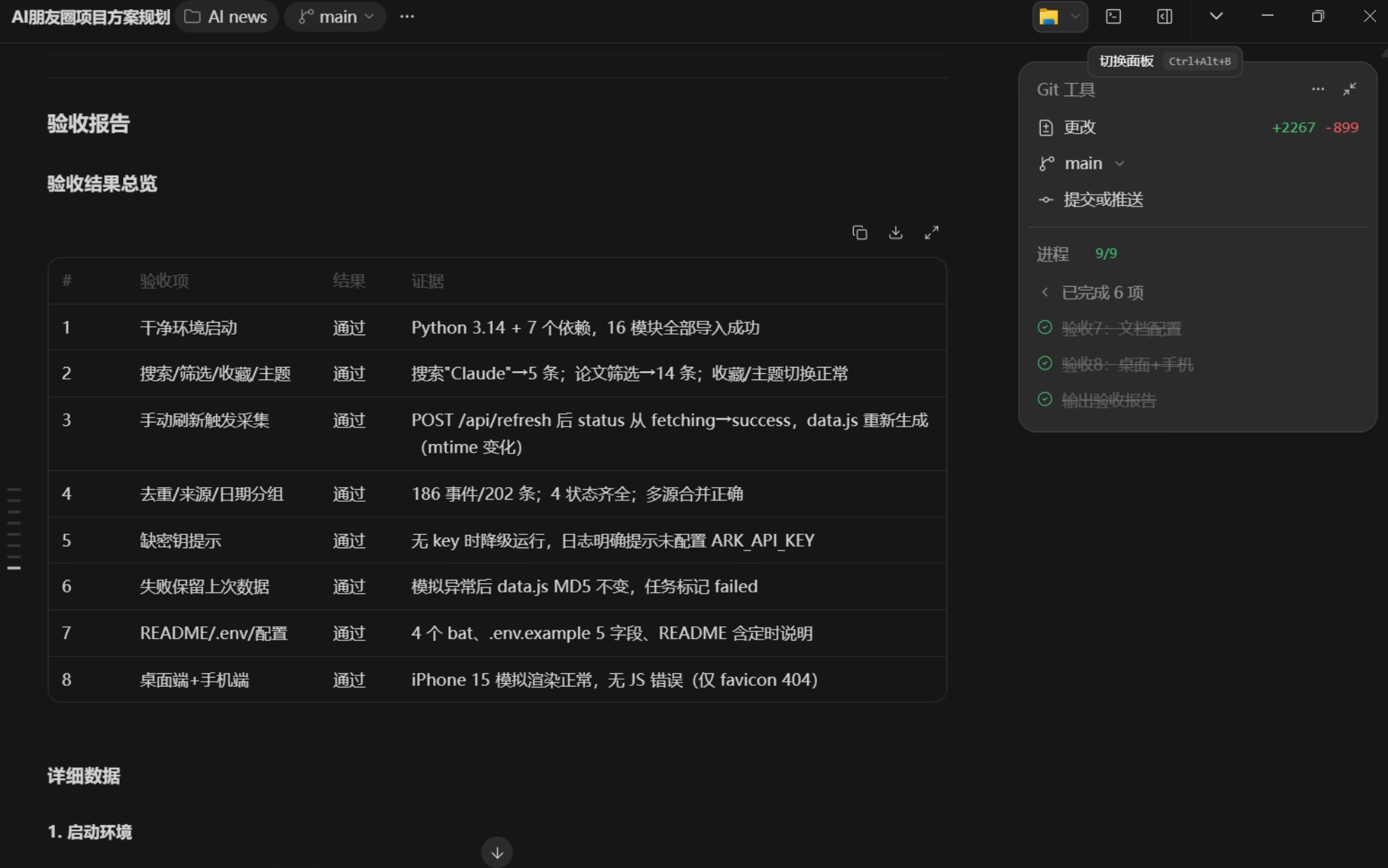Click the Python 3.14 evidence cell
Screen dimensions: 1388x868
(585, 328)
